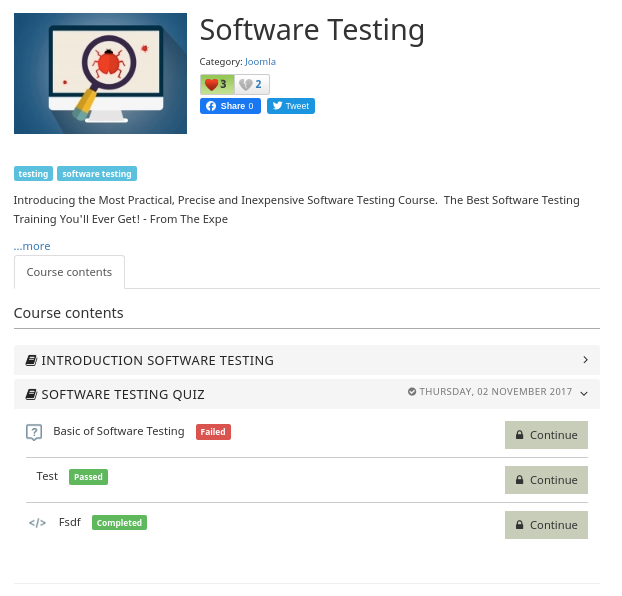Select the 'testing' tag
The image size is (622, 596).
pos(33,174)
